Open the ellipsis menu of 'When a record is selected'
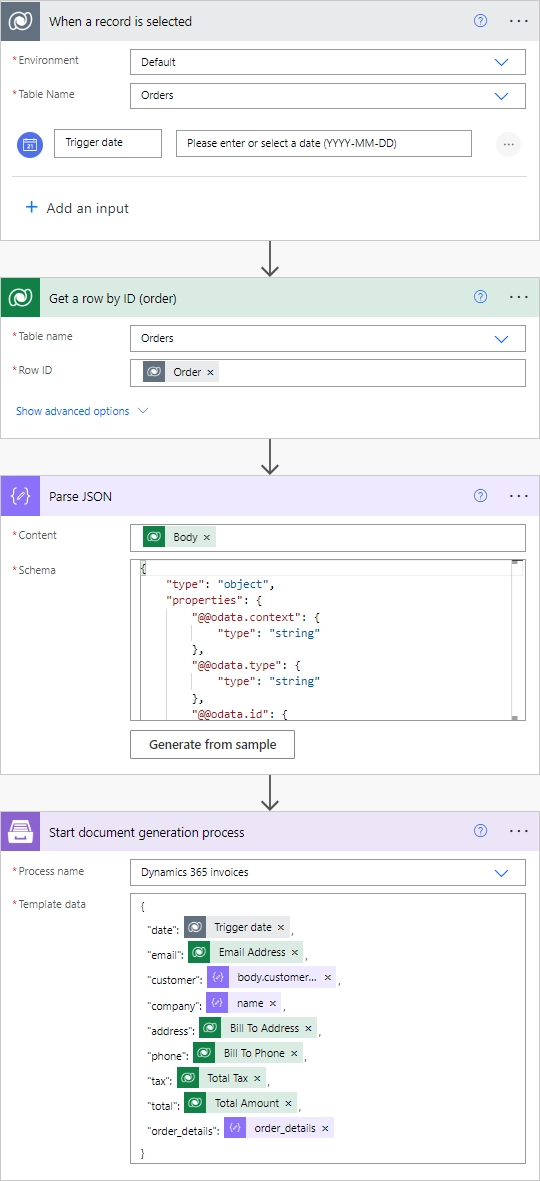540x1181 pixels. click(519, 21)
